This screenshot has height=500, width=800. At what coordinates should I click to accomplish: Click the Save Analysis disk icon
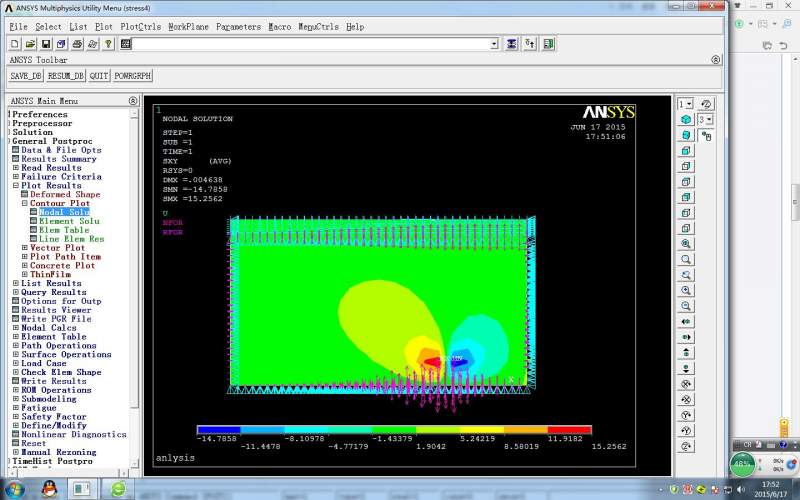pos(46,44)
